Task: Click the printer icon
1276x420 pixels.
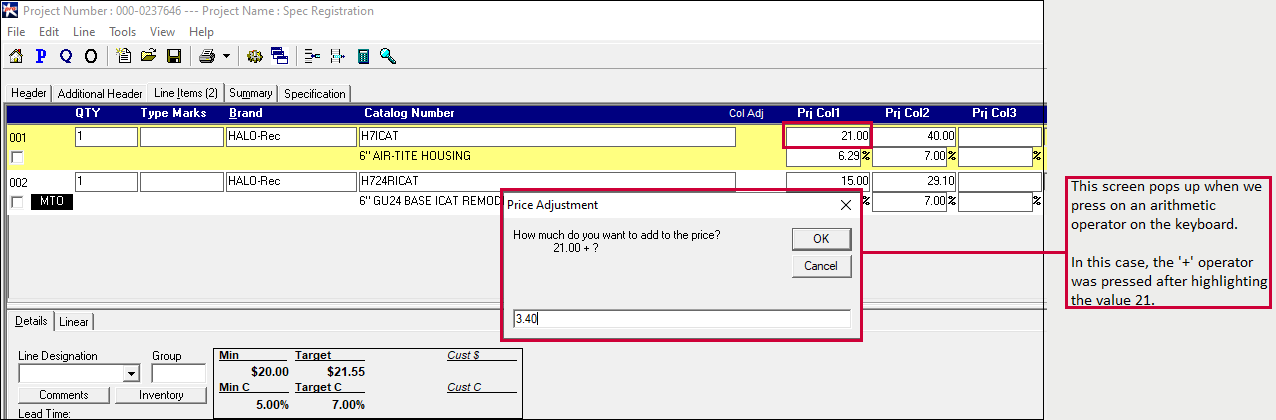Action: point(206,56)
